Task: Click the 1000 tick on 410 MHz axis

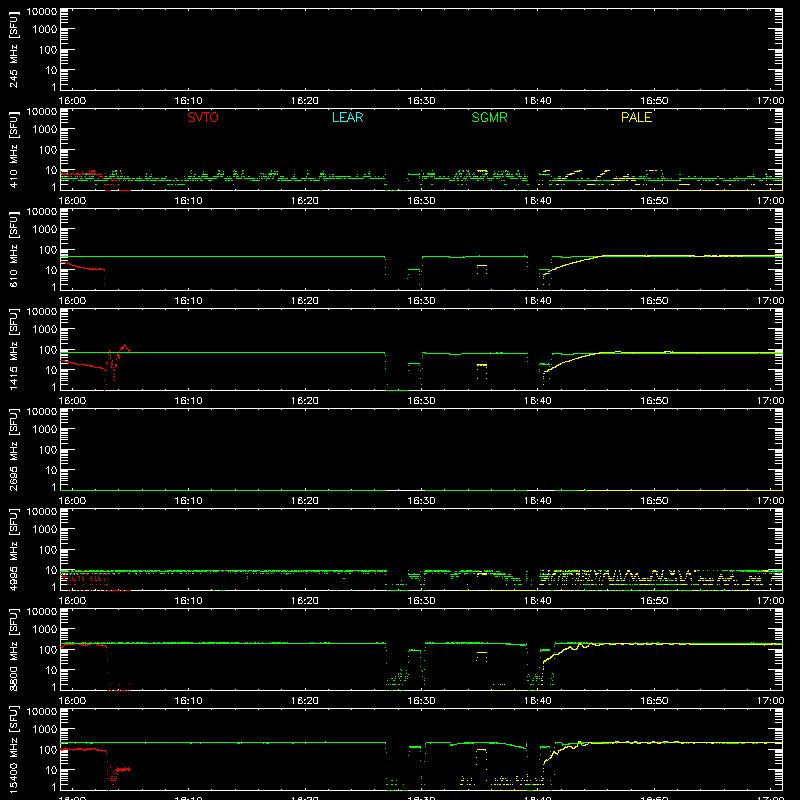Action: point(45,129)
